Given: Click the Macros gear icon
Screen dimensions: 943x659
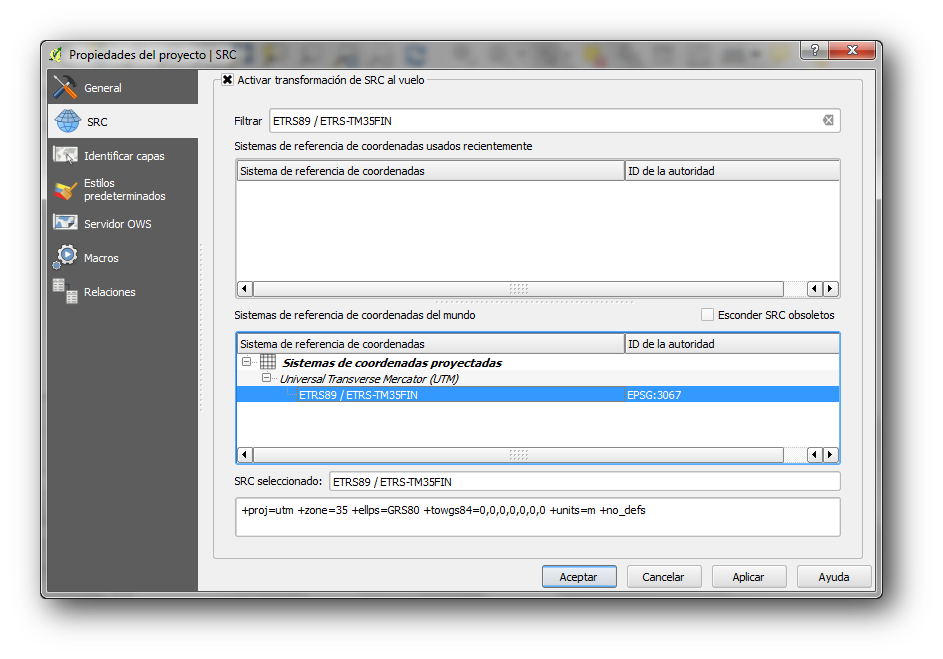Looking at the screenshot, I should coord(65,257).
